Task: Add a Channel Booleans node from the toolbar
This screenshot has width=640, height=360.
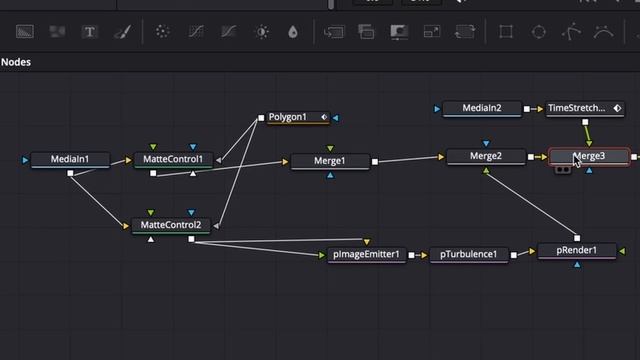Action: coord(366,32)
